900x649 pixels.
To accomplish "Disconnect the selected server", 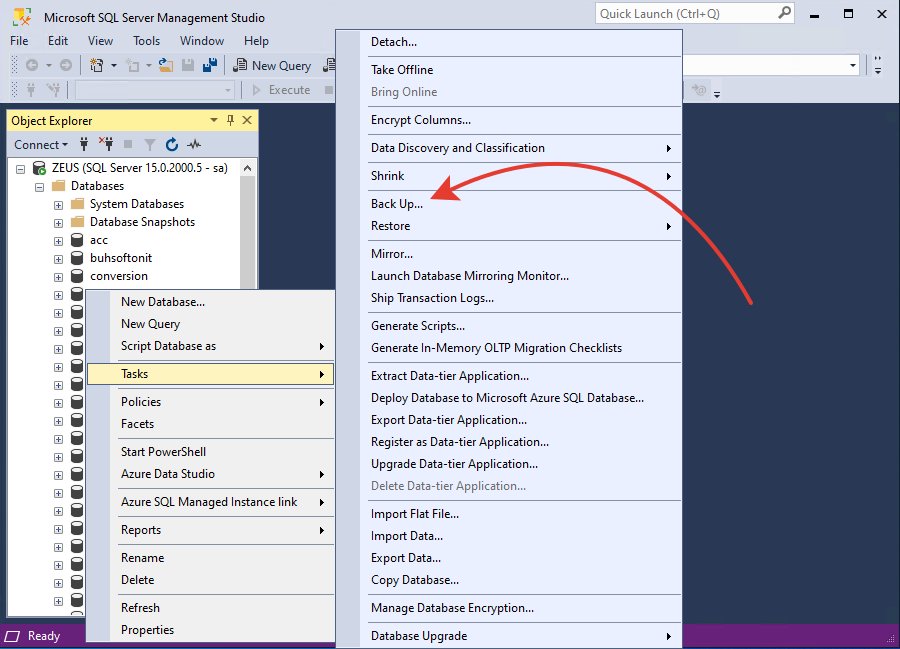I will point(106,143).
